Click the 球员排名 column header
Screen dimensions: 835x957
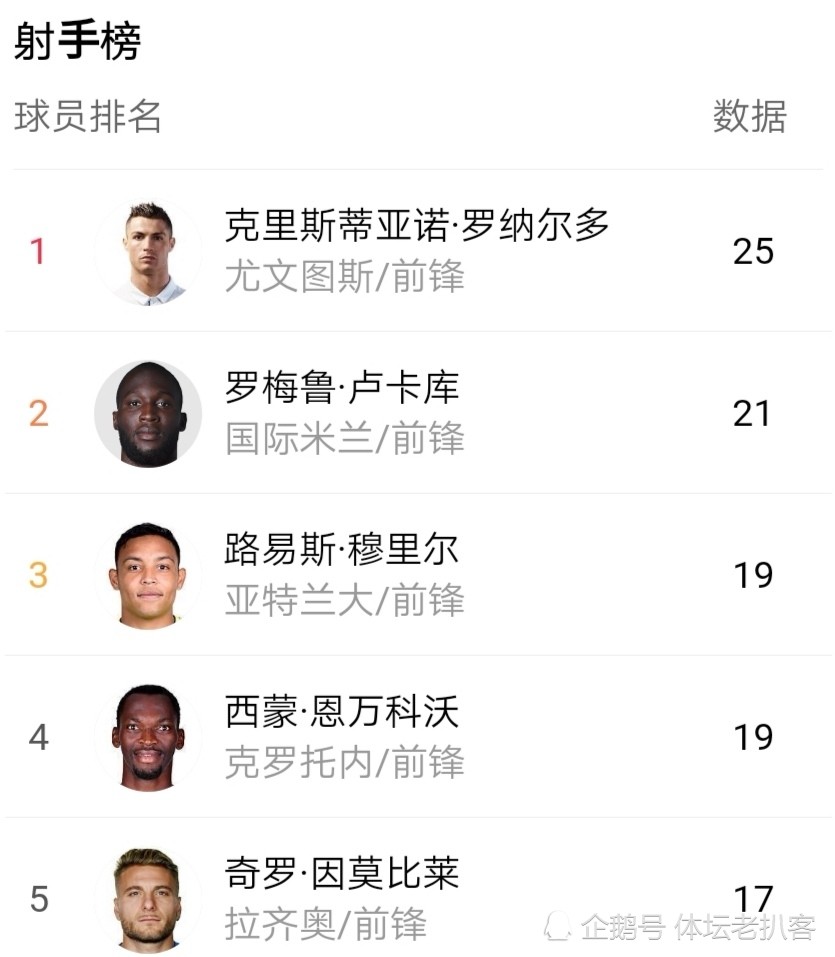[x=88, y=116]
